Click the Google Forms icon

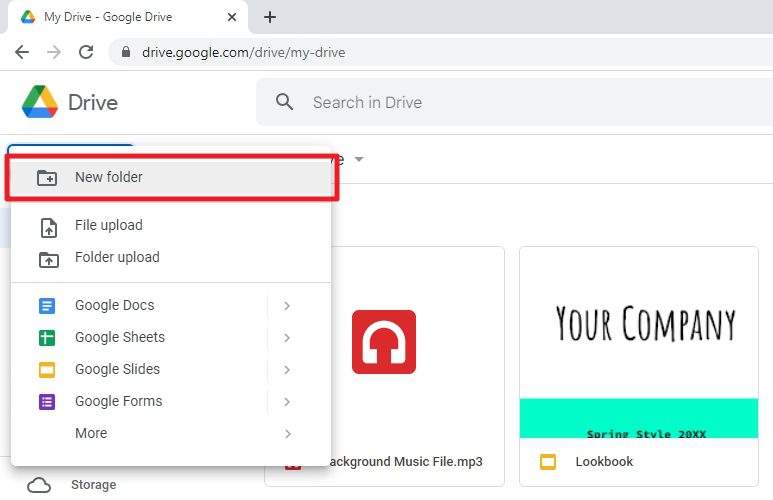(x=47, y=402)
